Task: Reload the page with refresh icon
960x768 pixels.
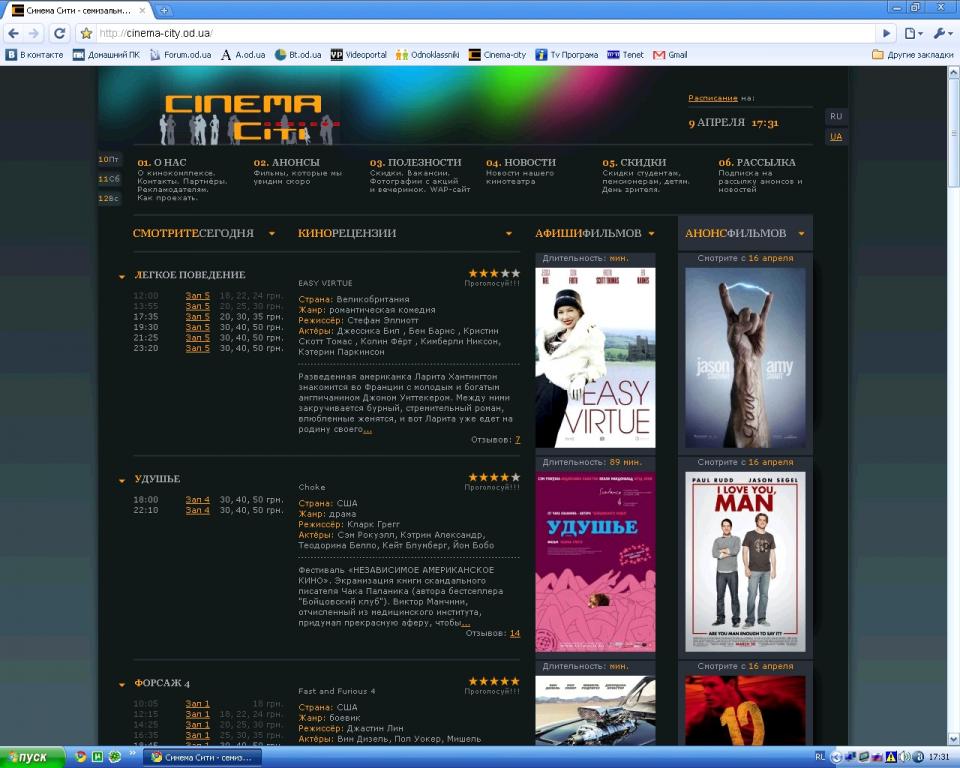Action: (59, 33)
